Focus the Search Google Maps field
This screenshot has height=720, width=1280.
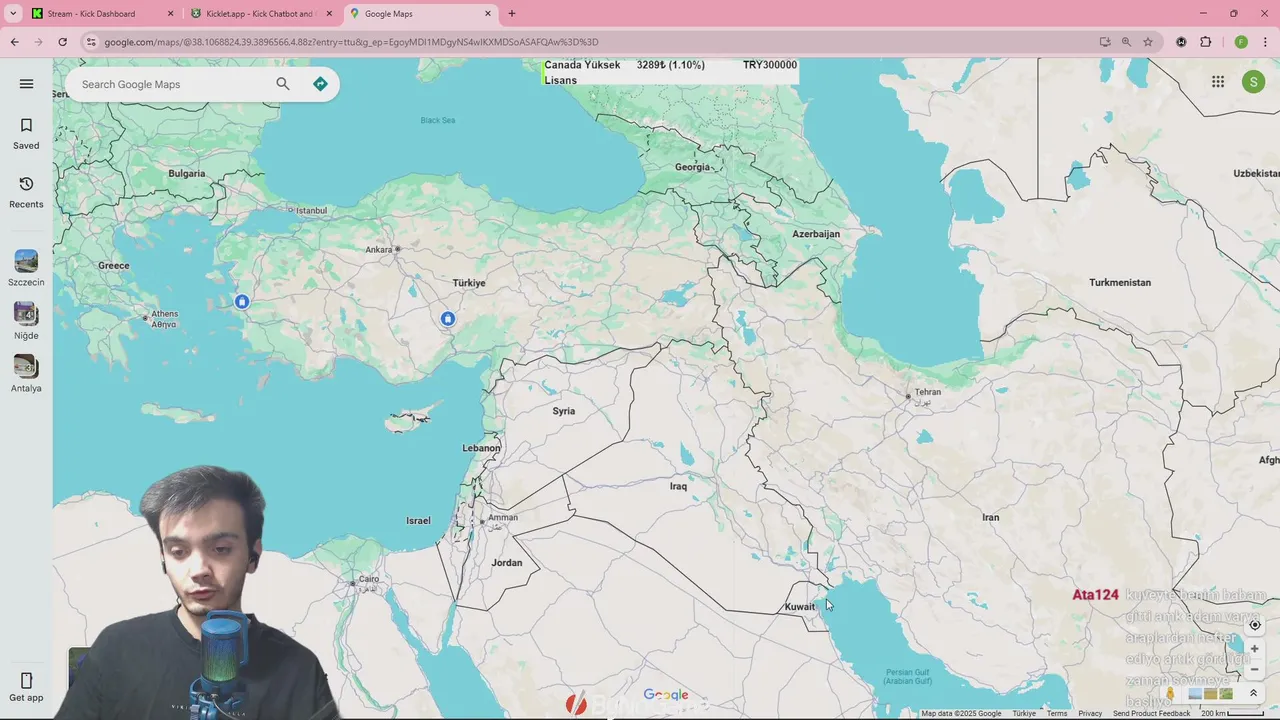(170, 84)
